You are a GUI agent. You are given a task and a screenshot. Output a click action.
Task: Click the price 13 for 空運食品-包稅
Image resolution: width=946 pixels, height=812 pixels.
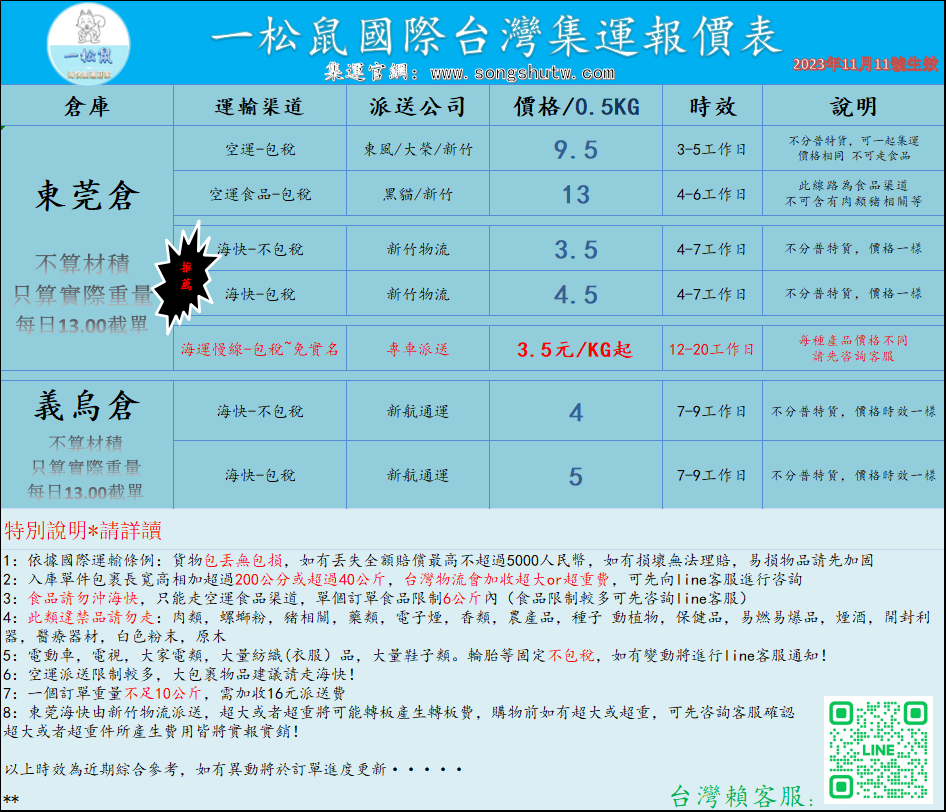[x=575, y=194]
